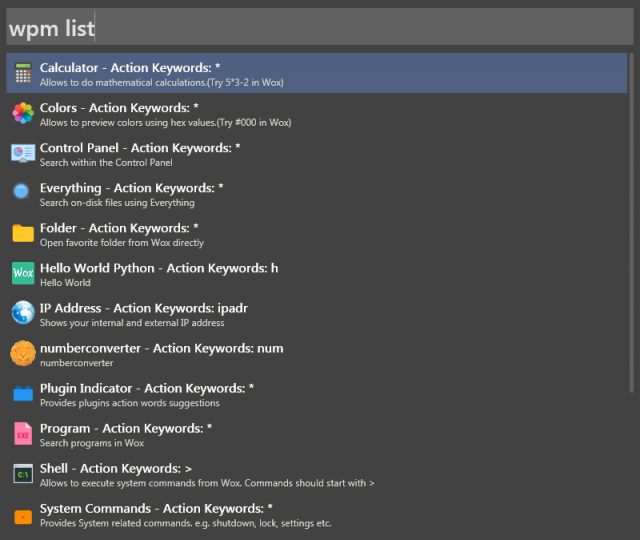Click the Control Panel icon
640x540 pixels.
[x=22, y=153]
